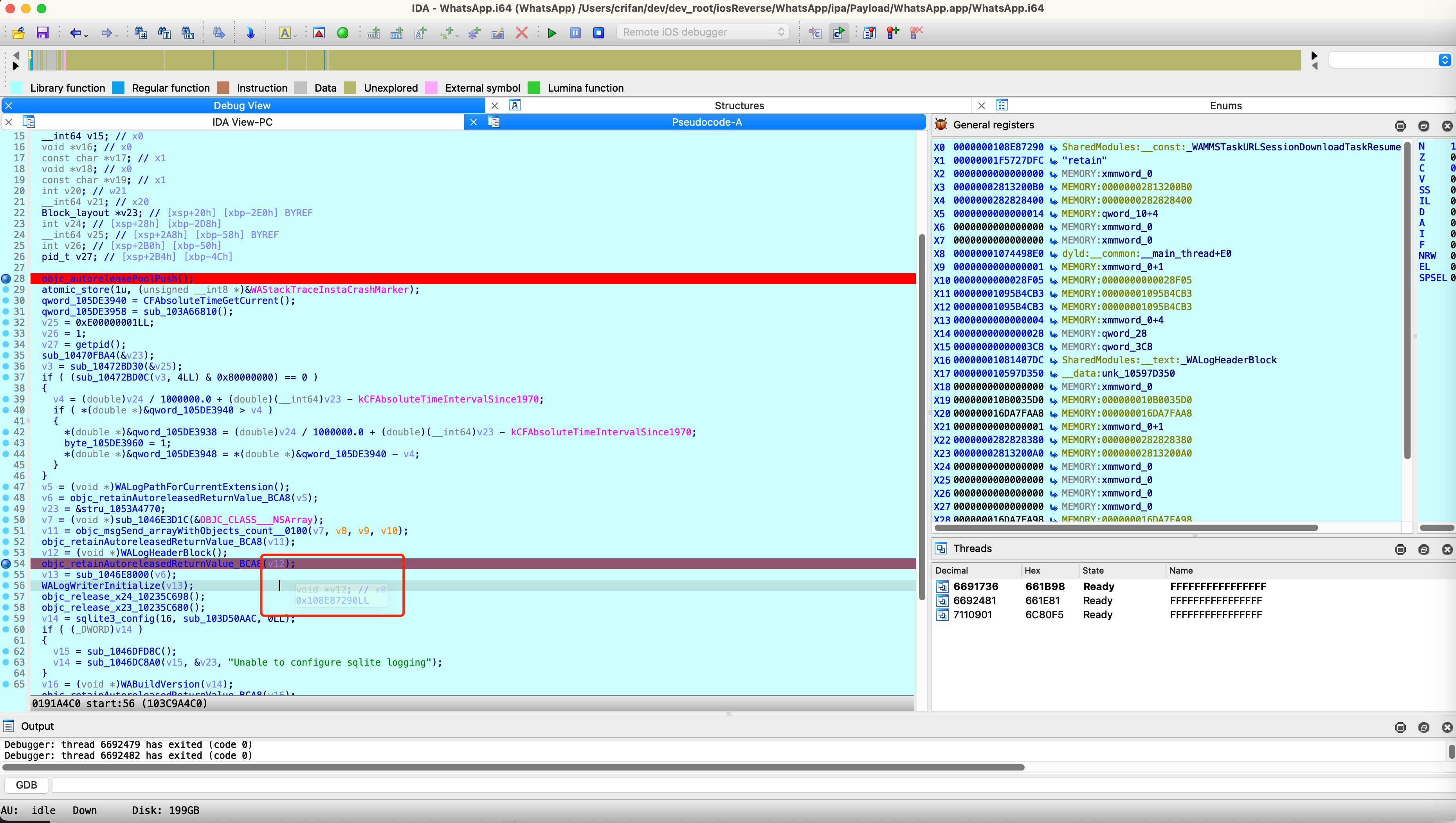Terminate the process with stop button

[598, 33]
